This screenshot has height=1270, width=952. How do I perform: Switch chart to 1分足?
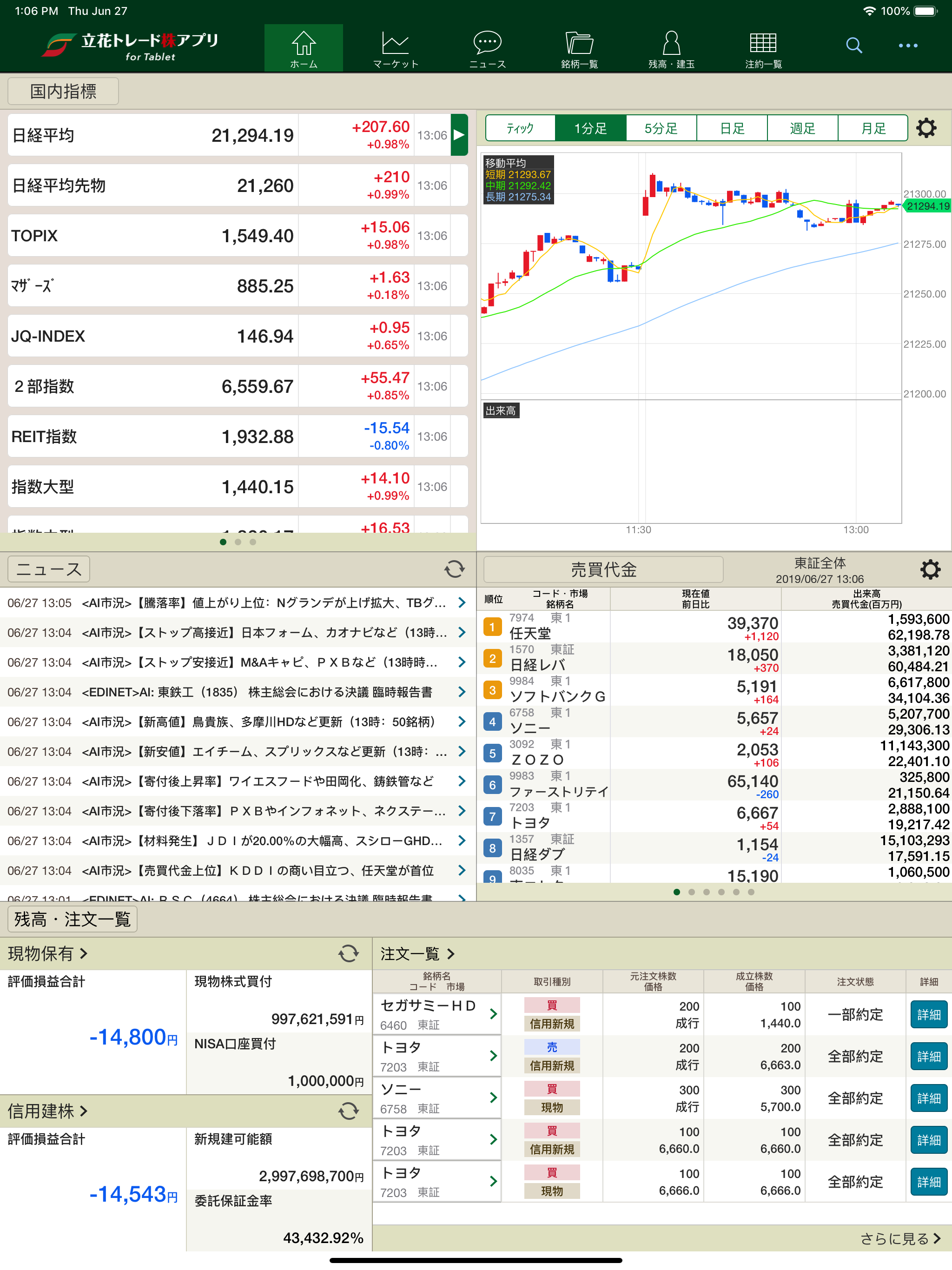(x=590, y=128)
